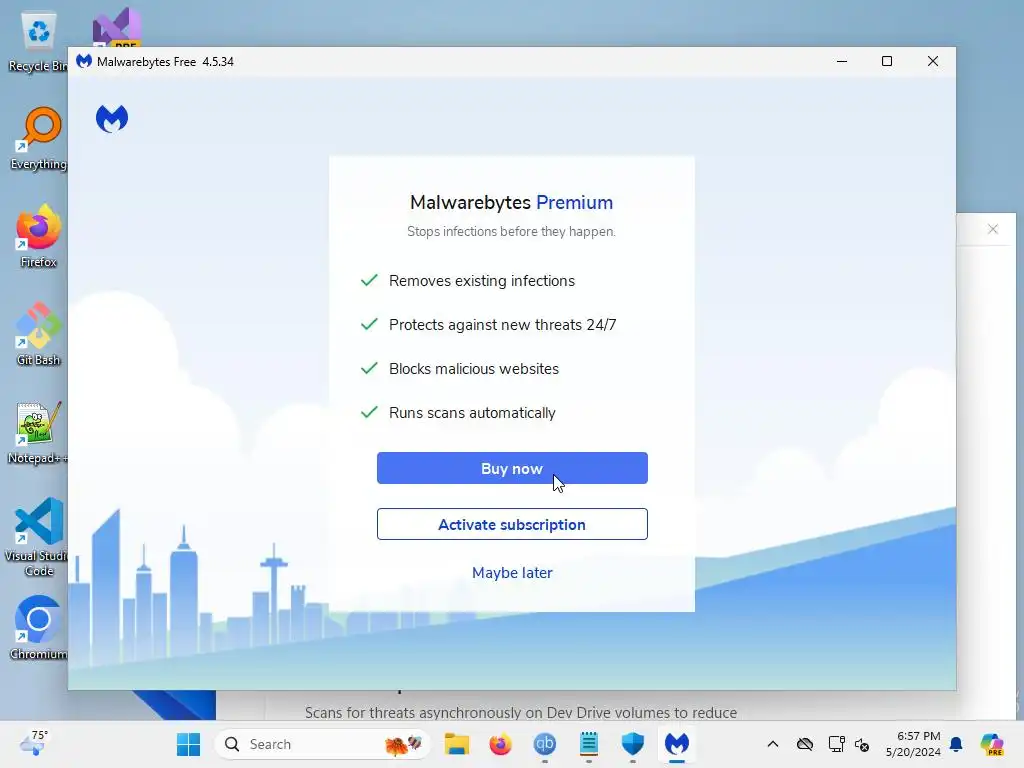The width and height of the screenshot is (1024, 768).
Task: Minimize the Malwarebytes window
Action: click(x=842, y=61)
